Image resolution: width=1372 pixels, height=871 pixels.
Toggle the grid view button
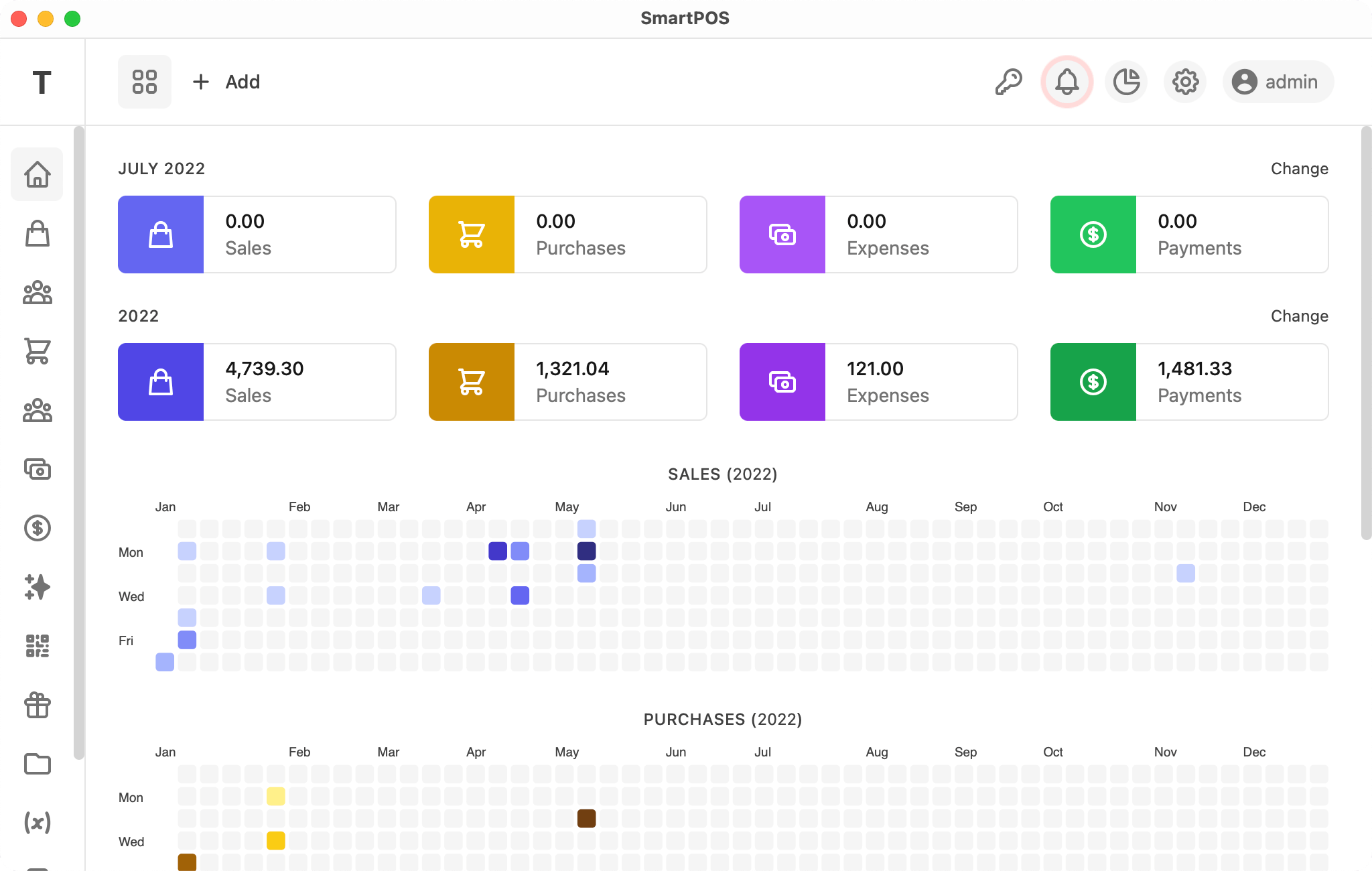click(145, 82)
